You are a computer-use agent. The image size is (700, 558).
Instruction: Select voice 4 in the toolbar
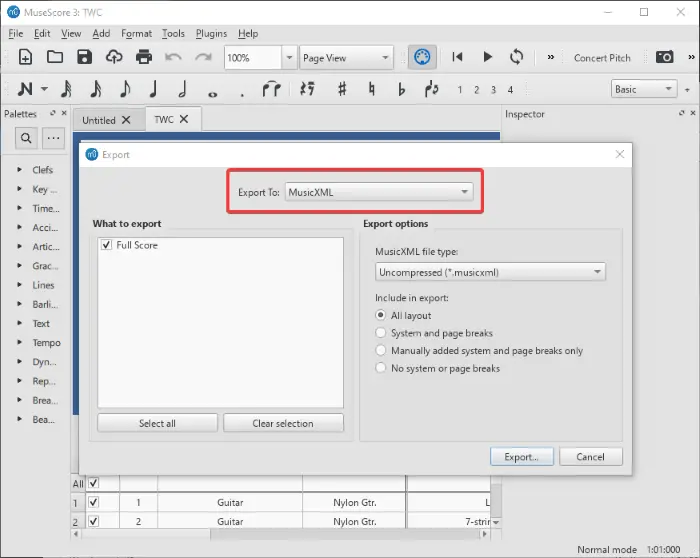click(510, 90)
